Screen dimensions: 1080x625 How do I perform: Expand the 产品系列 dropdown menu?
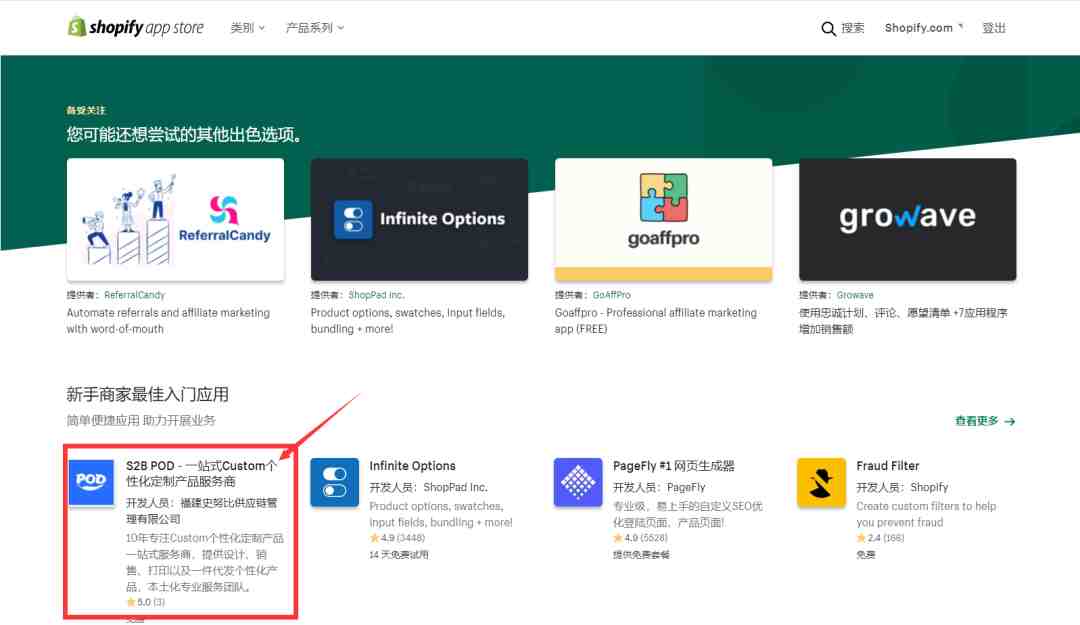[x=315, y=28]
